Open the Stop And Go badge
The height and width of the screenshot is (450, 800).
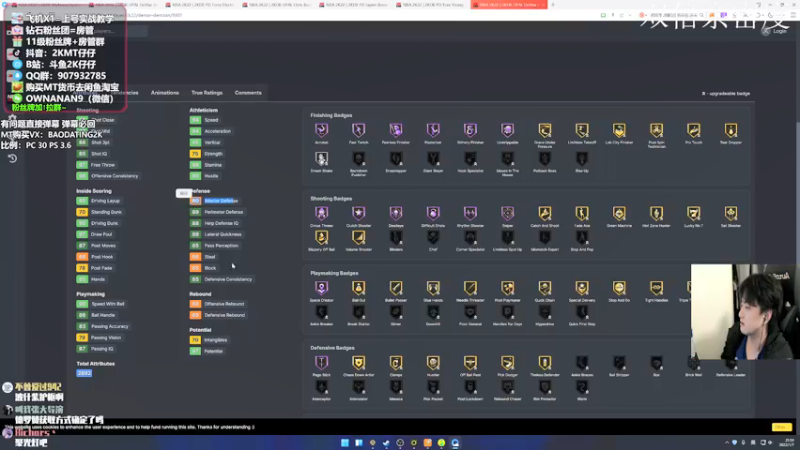pos(619,288)
